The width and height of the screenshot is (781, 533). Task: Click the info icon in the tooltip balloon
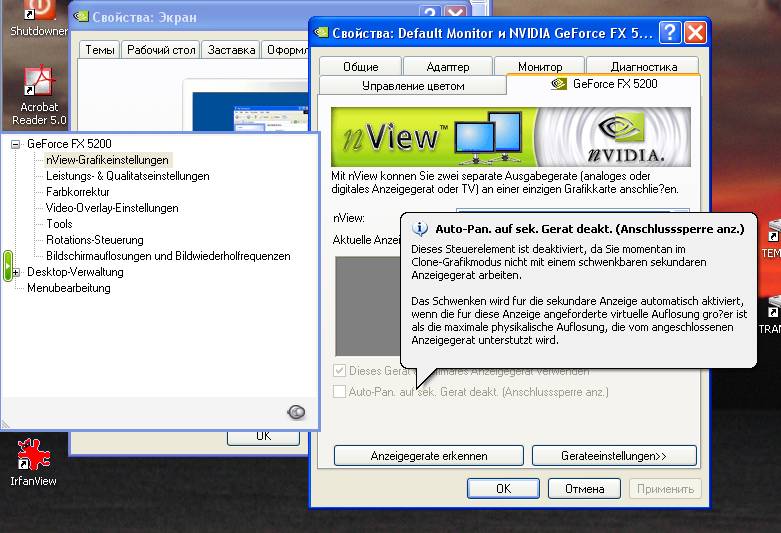(x=420, y=229)
